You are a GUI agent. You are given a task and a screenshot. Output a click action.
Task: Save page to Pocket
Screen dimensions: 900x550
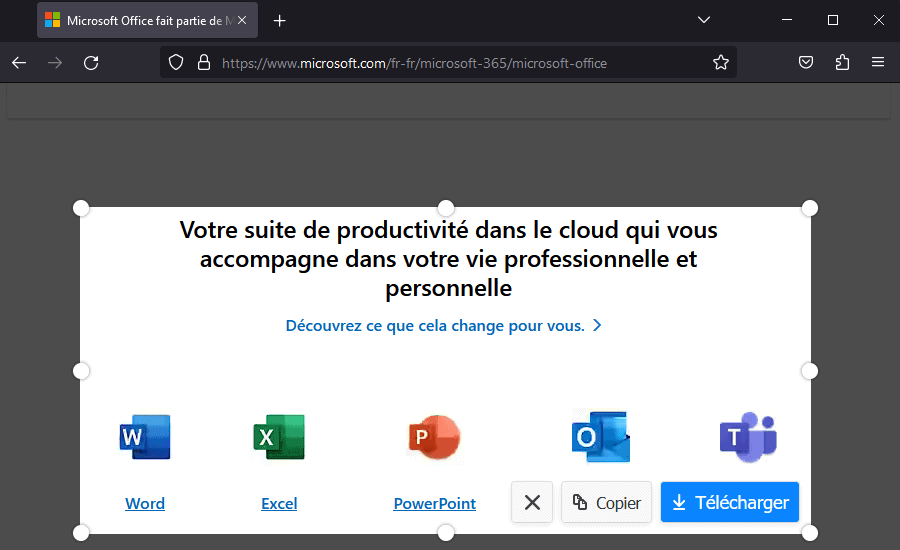(x=806, y=63)
